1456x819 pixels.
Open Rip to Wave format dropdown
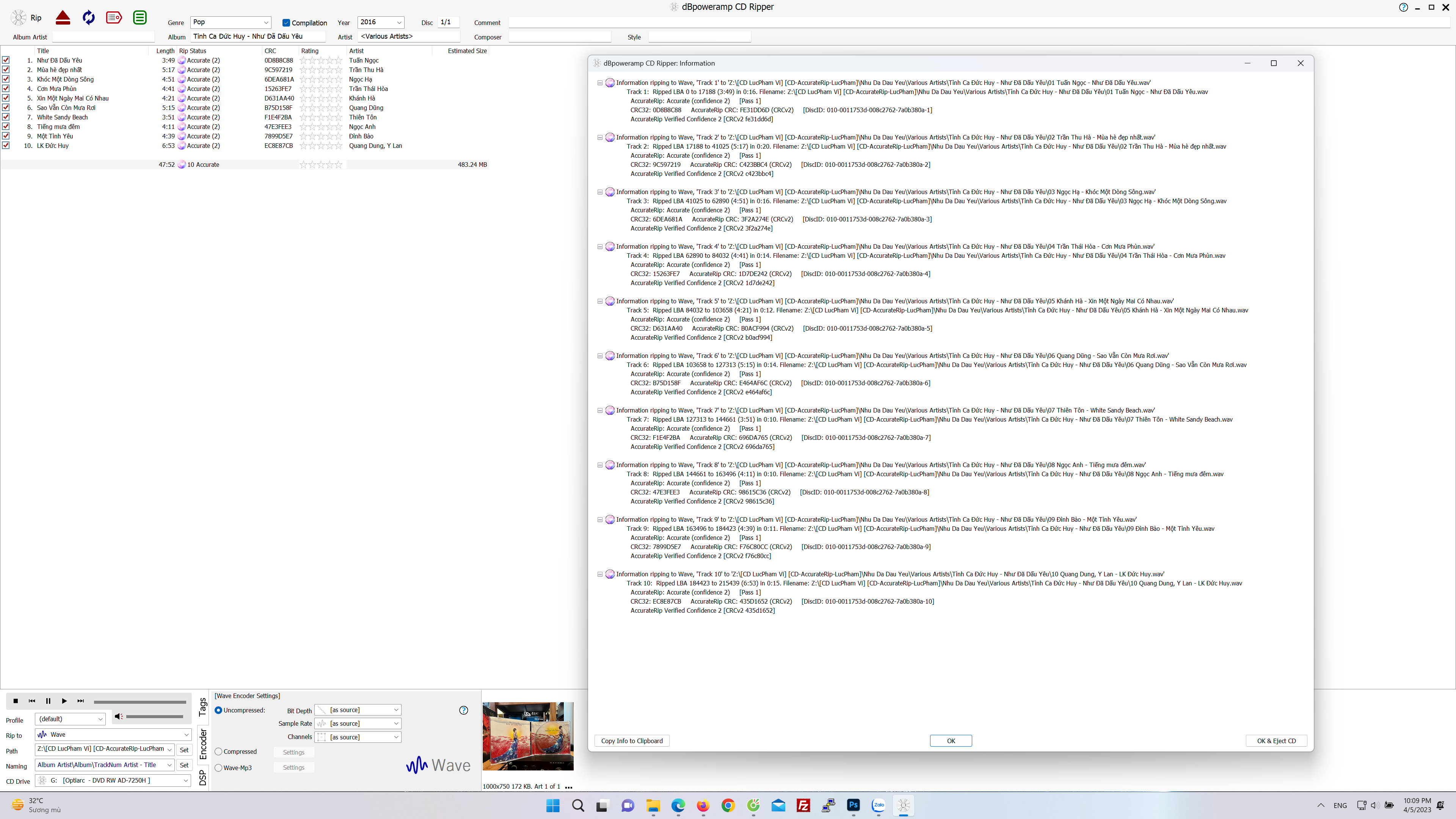coord(186,735)
